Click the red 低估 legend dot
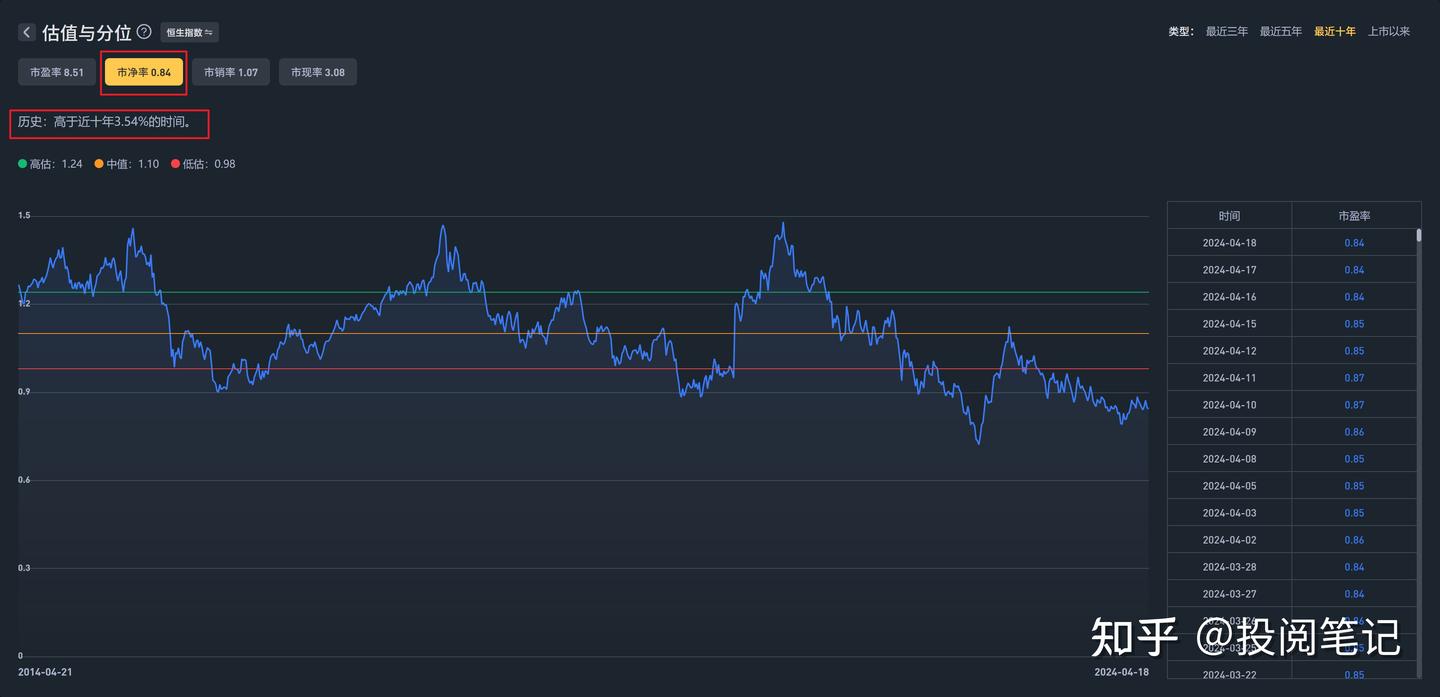1440x697 pixels. coord(176,164)
